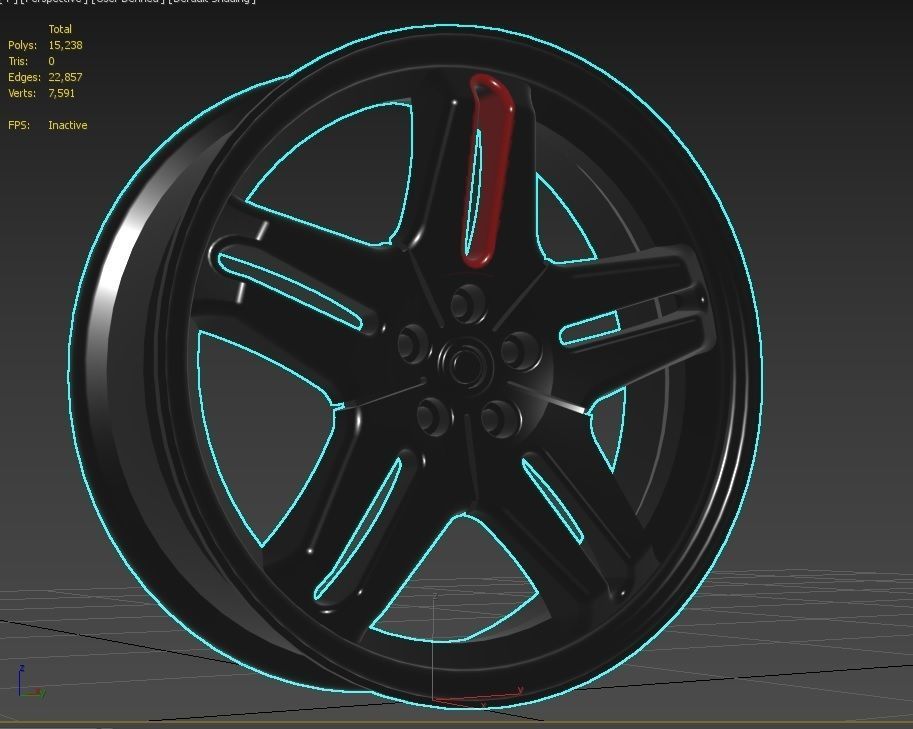This screenshot has height=729, width=913.
Task: Click the 'Total' statistics header
Action: click(x=60, y=29)
